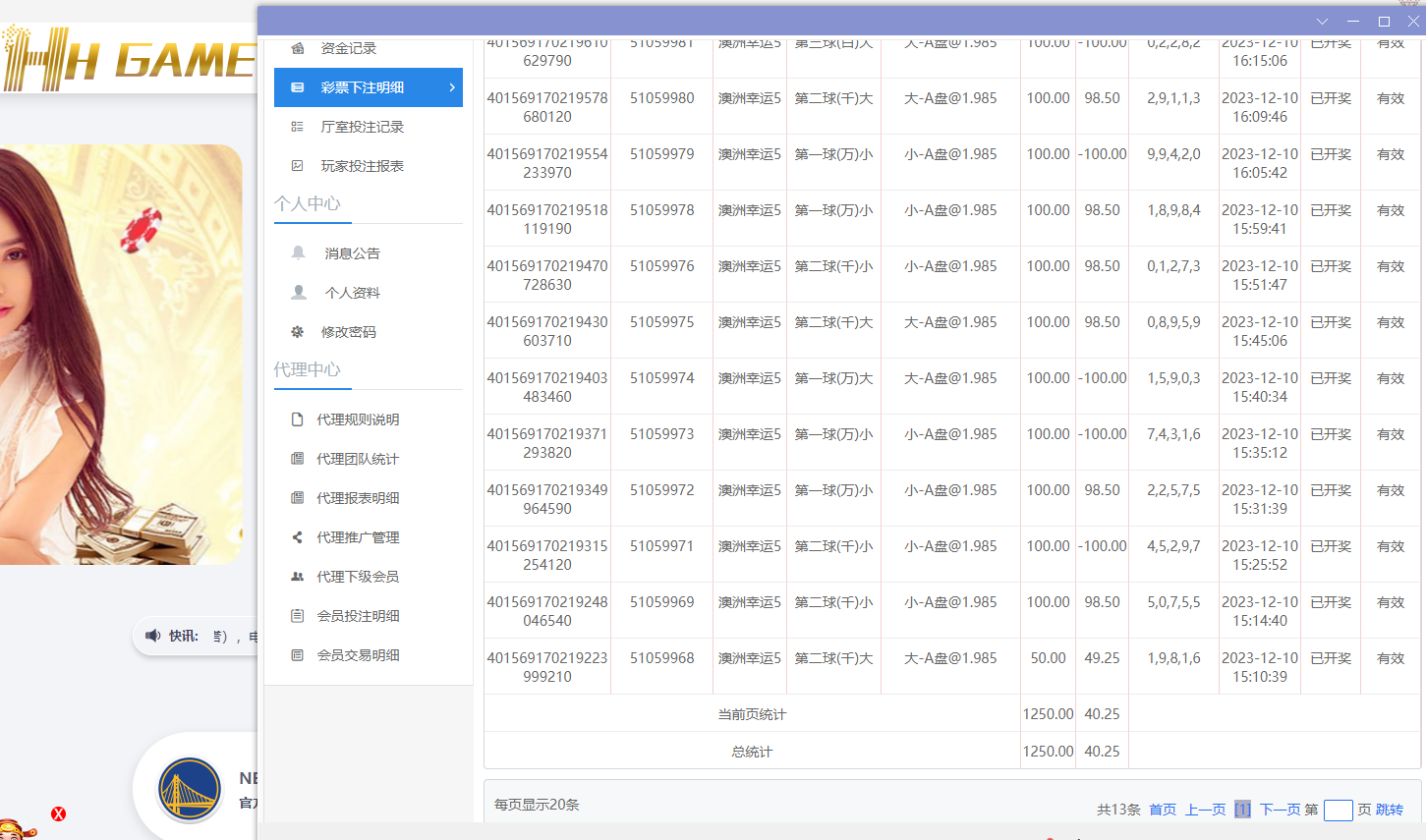
Task: Click 第一球(万)小 bet type in row 51059973
Action: click(833, 434)
